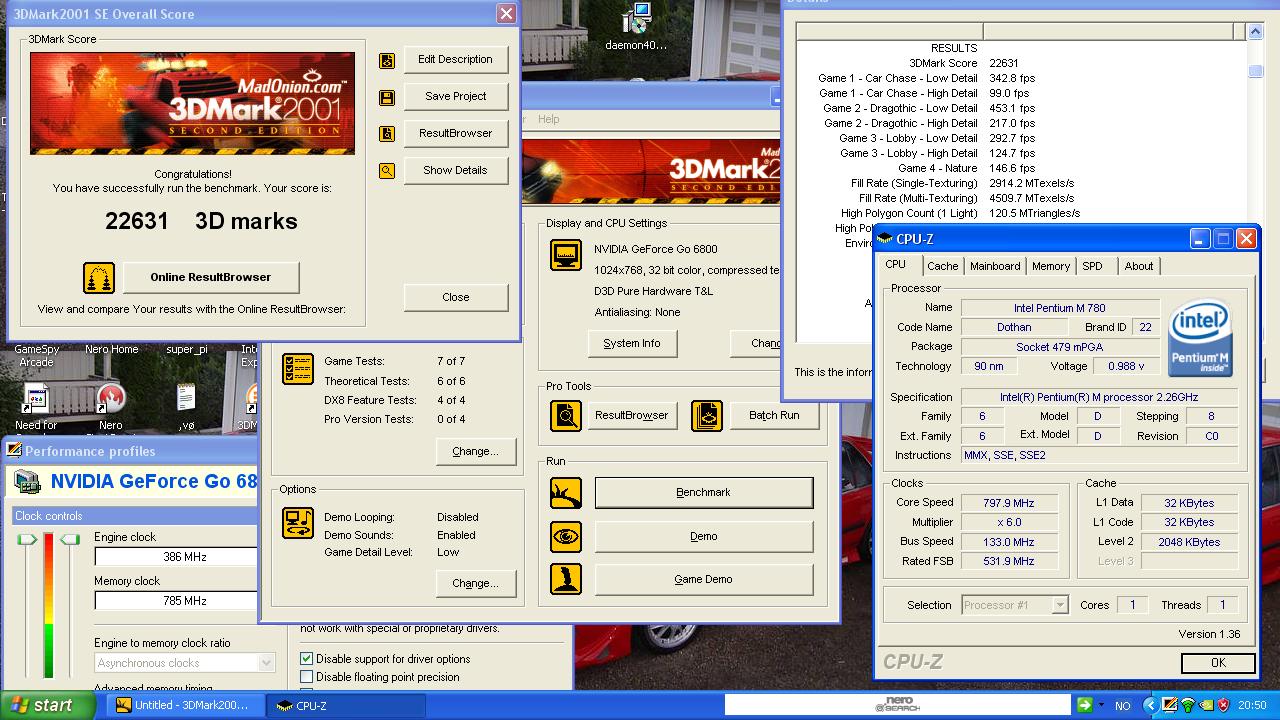Screen dimensions: 1280x720
Task: Click the Demo eye icon
Action: click(x=566, y=536)
